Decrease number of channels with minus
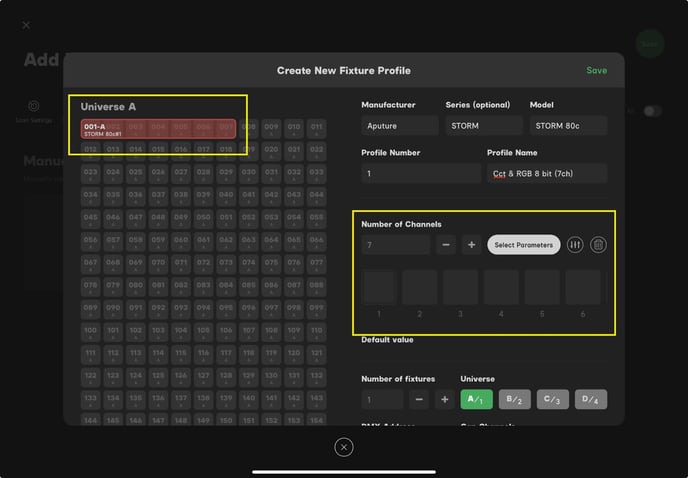The width and height of the screenshot is (688, 478). 446,245
